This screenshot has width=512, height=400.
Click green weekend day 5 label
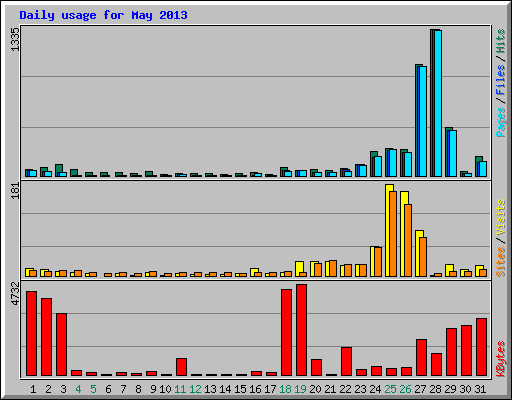coord(93,389)
